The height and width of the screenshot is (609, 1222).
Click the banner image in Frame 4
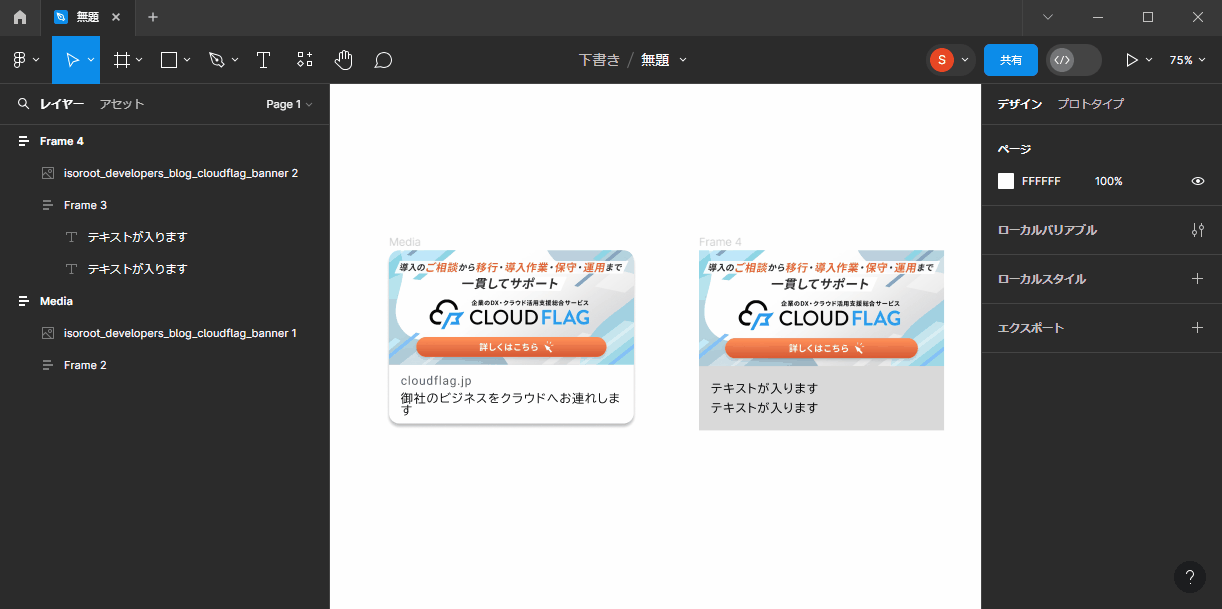tap(821, 307)
